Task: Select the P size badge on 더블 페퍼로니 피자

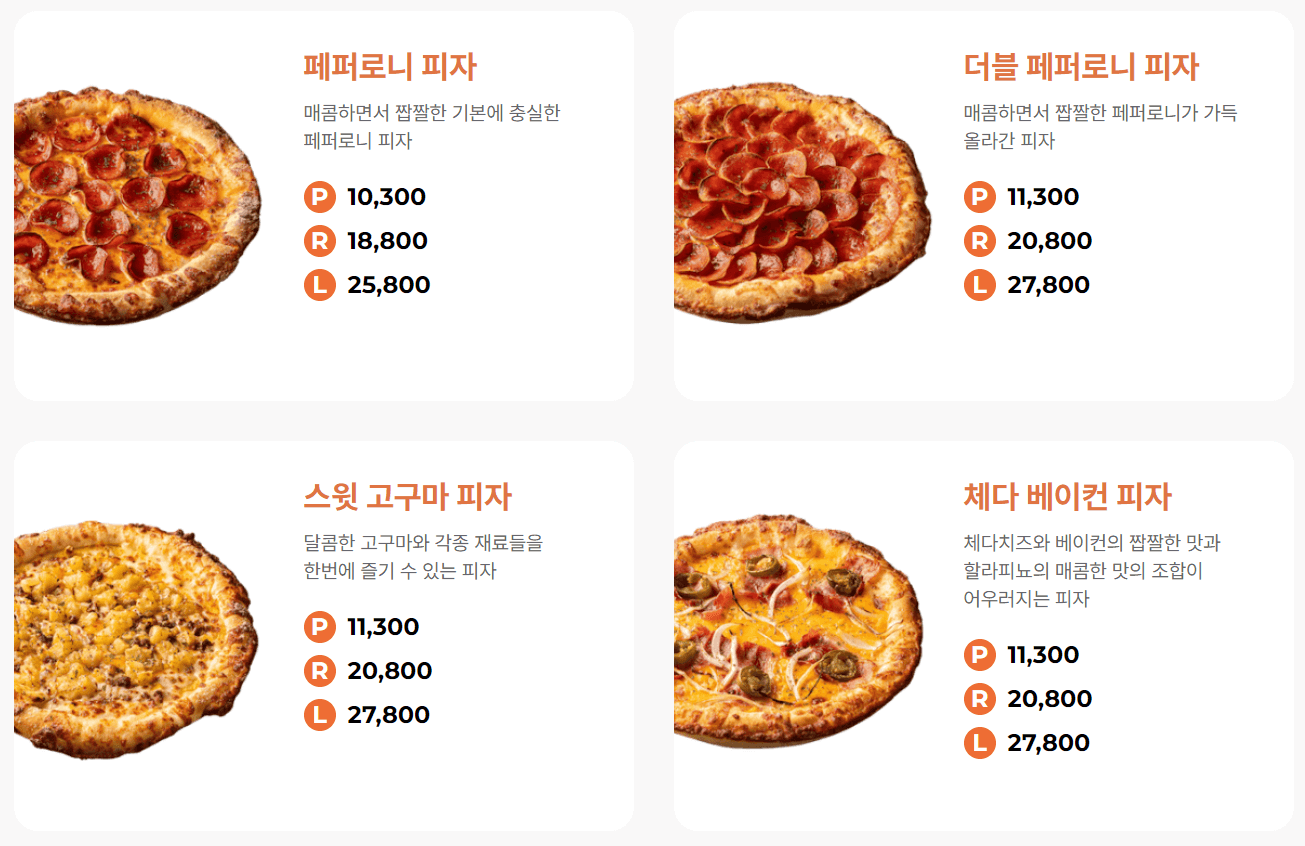Action: tap(981, 197)
